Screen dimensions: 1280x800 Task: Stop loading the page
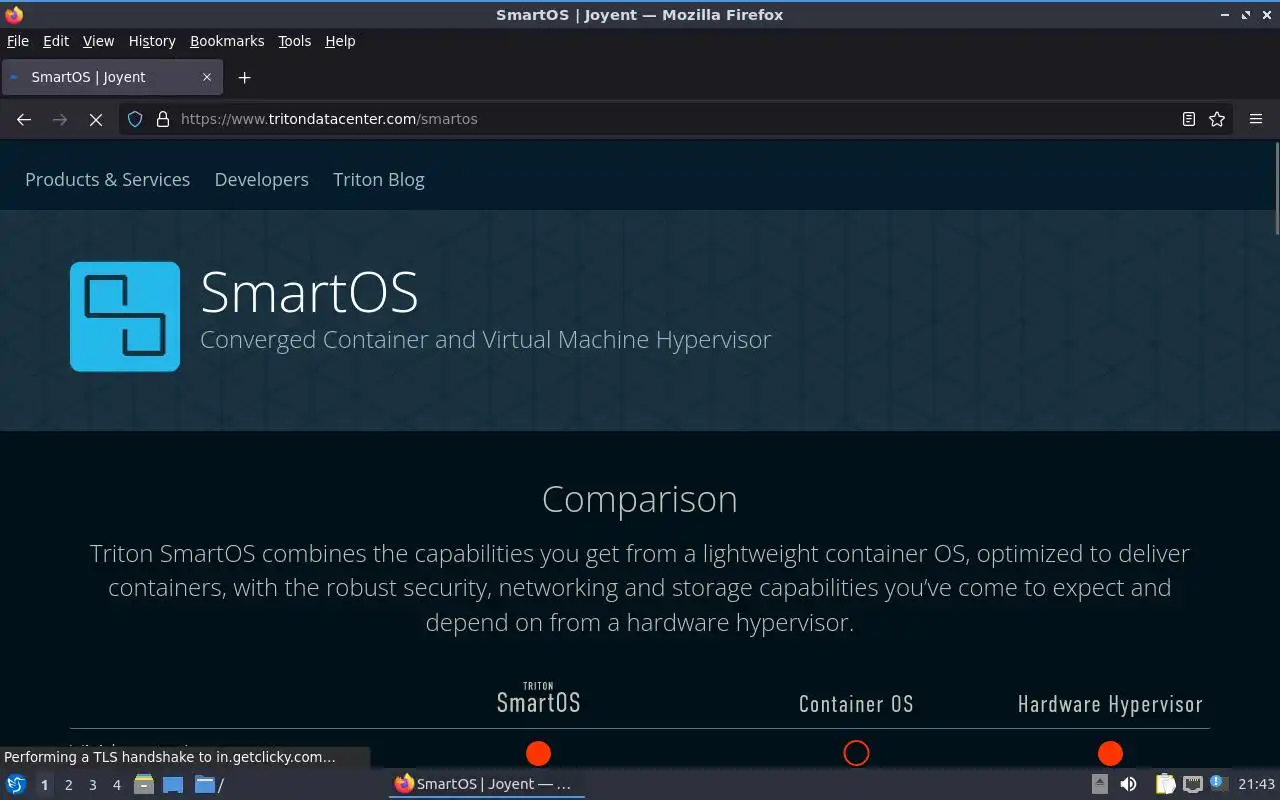96,119
